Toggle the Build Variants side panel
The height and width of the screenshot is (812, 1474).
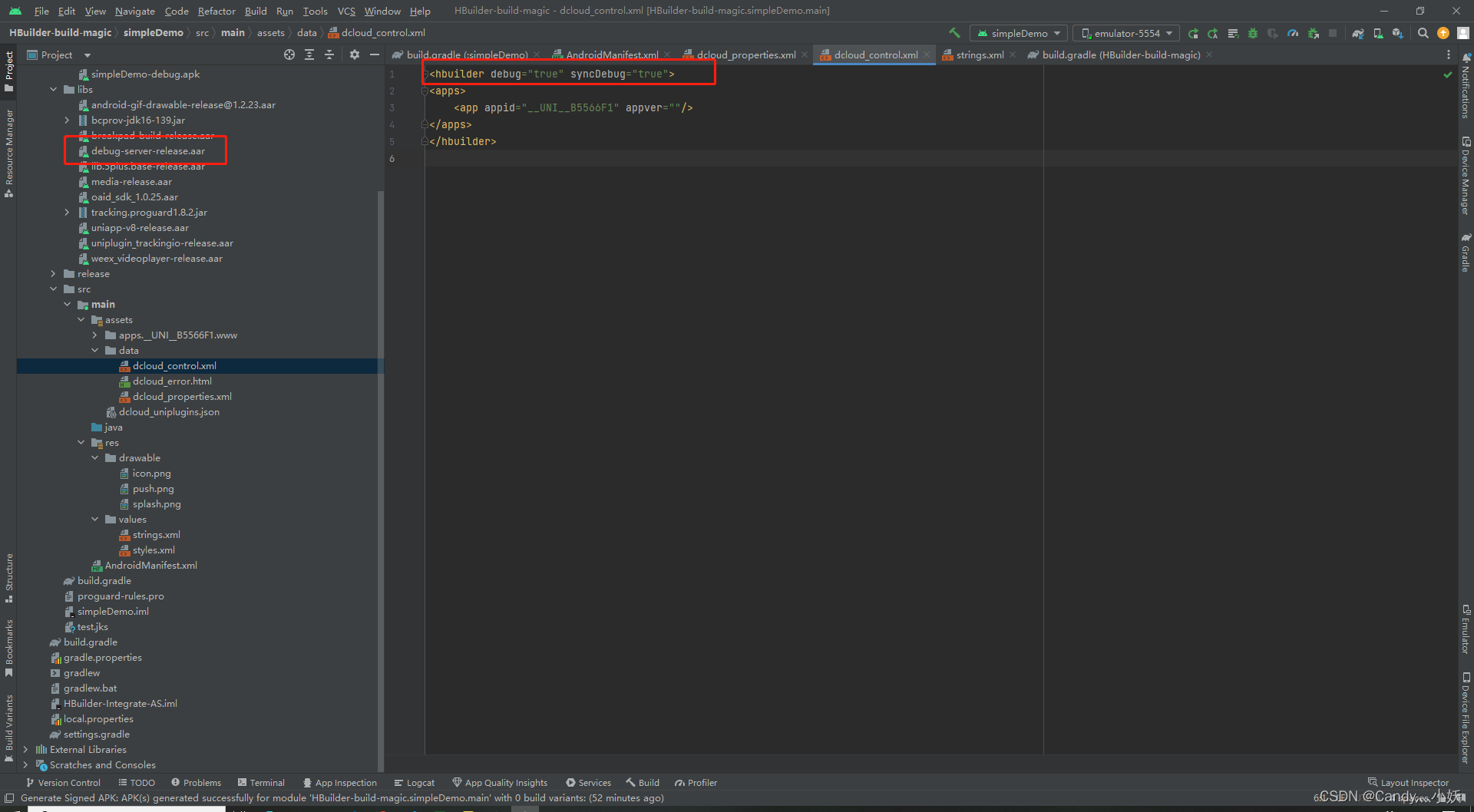click(x=9, y=728)
